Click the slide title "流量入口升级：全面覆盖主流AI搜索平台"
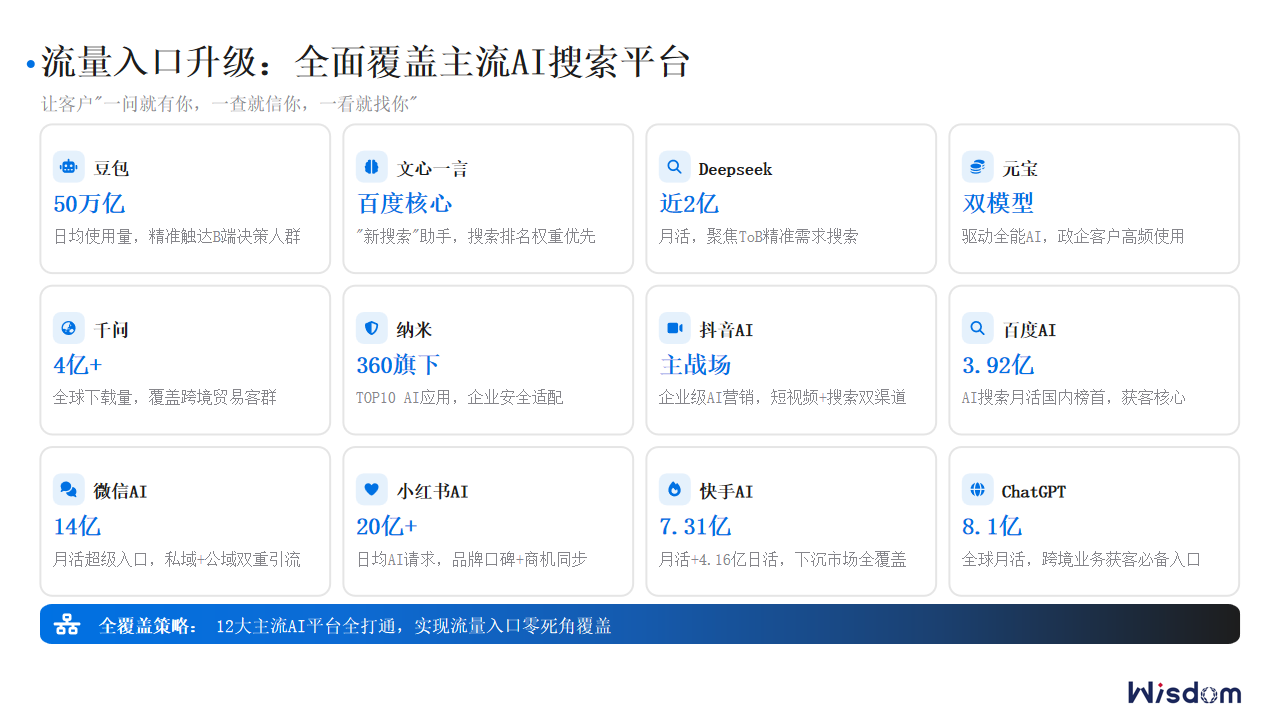 coord(365,63)
